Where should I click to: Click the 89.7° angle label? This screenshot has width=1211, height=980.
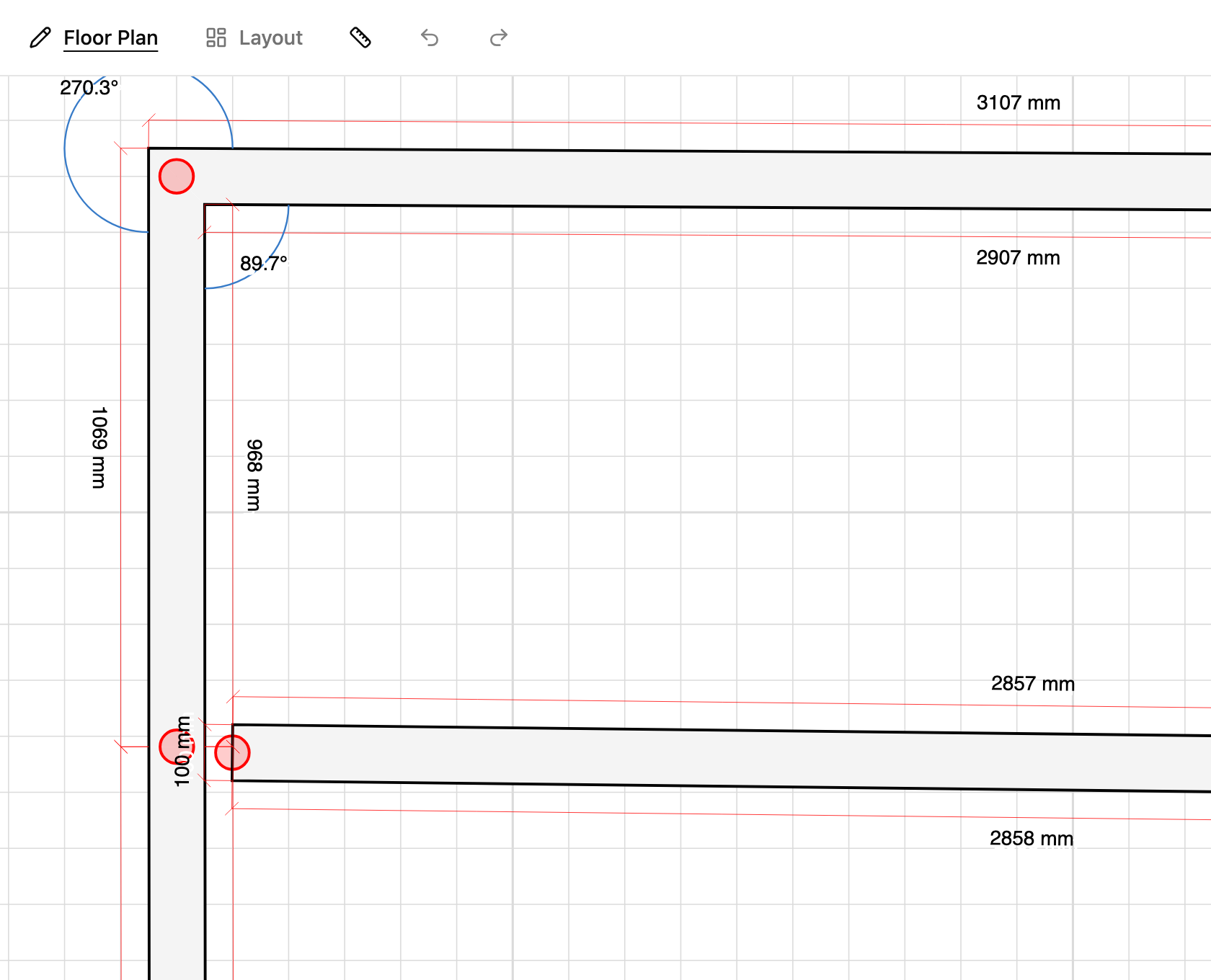click(263, 263)
